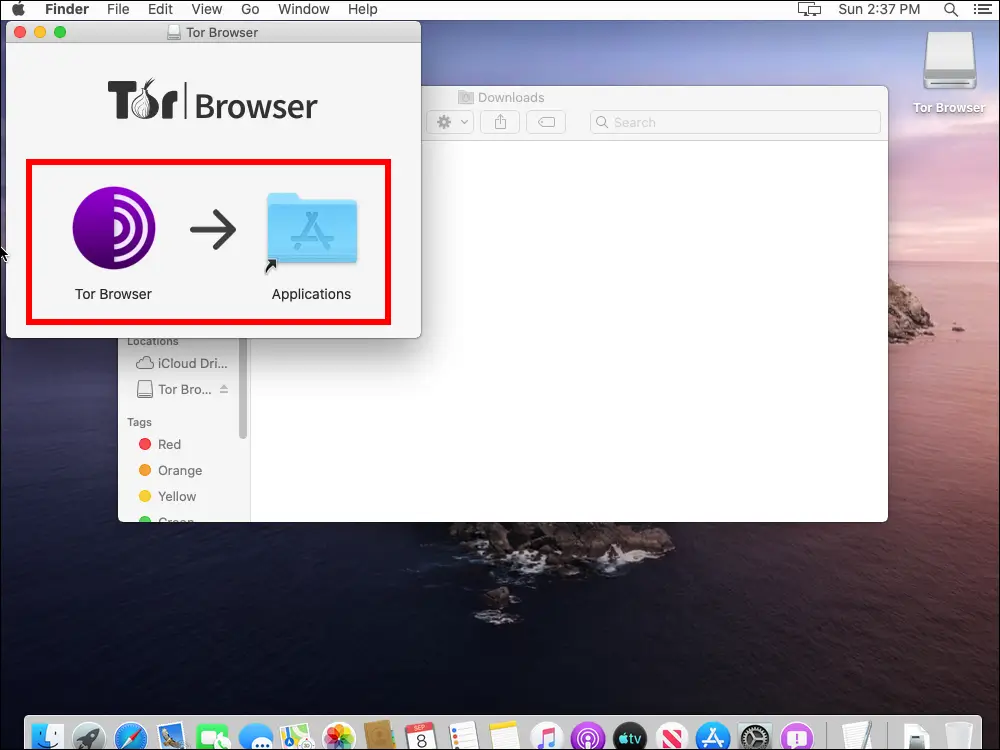Screen dimensions: 1000x750
Task: Click the Tags section heading in sidebar
Action: (x=139, y=422)
